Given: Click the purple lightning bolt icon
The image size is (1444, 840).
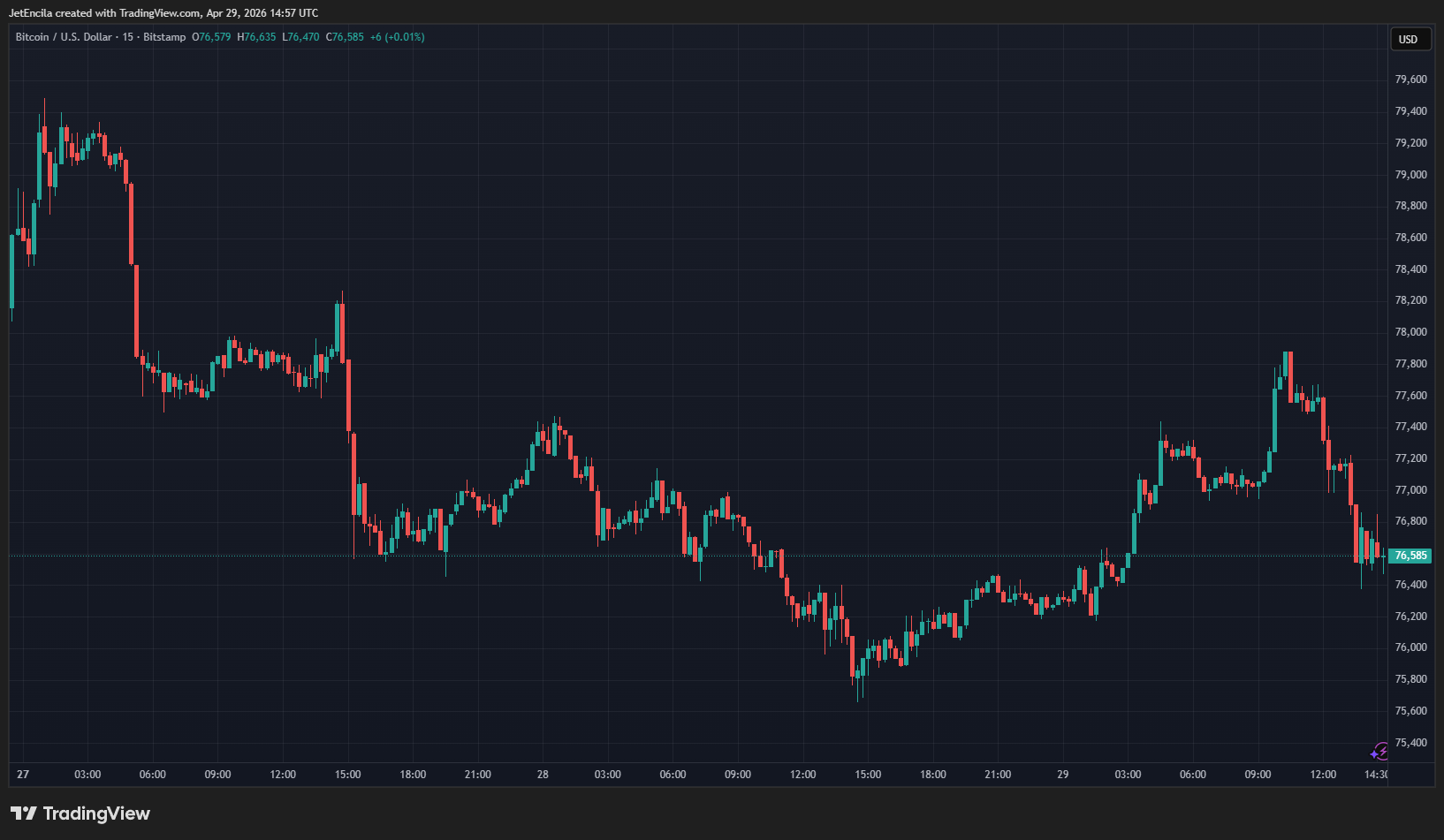Looking at the screenshot, I should tap(1379, 752).
